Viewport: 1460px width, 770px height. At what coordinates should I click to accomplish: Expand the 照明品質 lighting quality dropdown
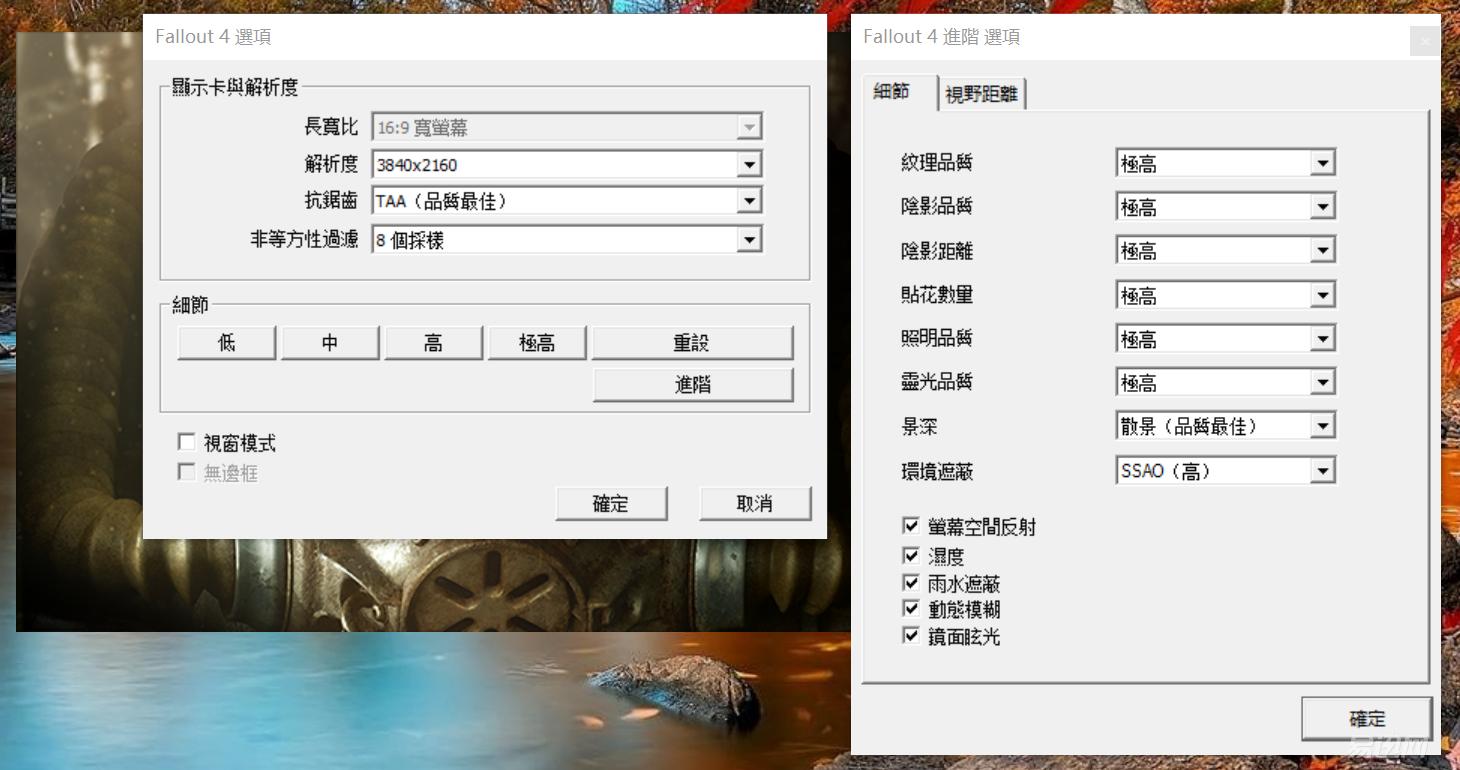(x=1322, y=338)
